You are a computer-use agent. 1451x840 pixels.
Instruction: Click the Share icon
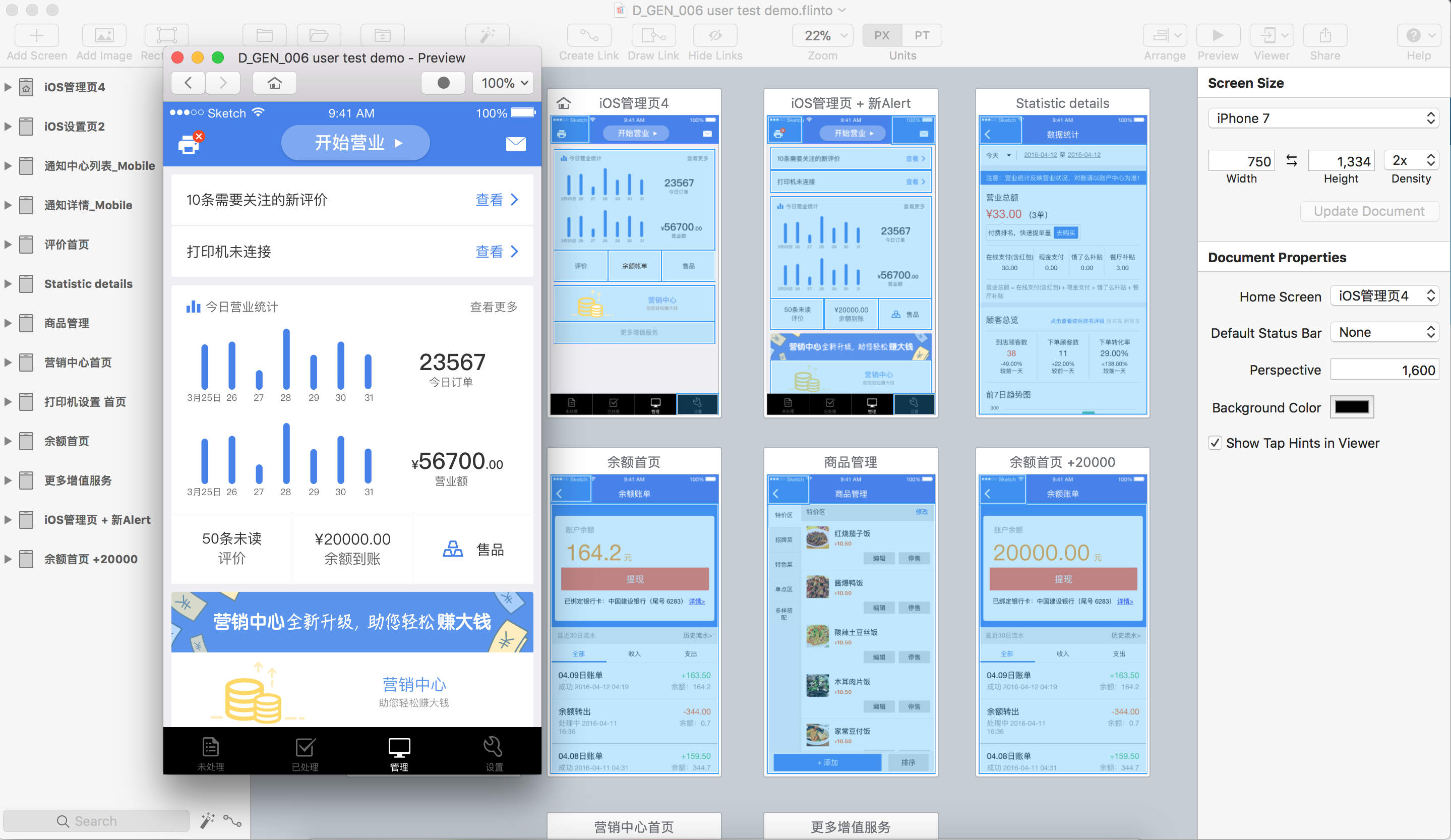coord(1325,36)
